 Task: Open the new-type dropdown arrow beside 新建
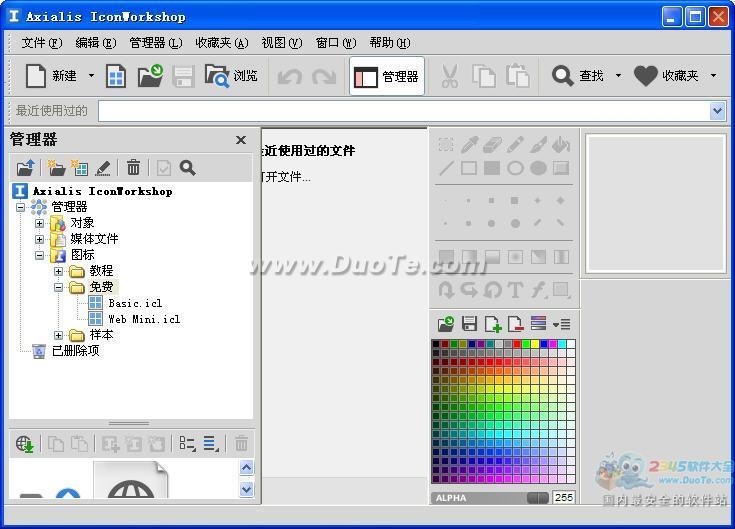[x=91, y=75]
